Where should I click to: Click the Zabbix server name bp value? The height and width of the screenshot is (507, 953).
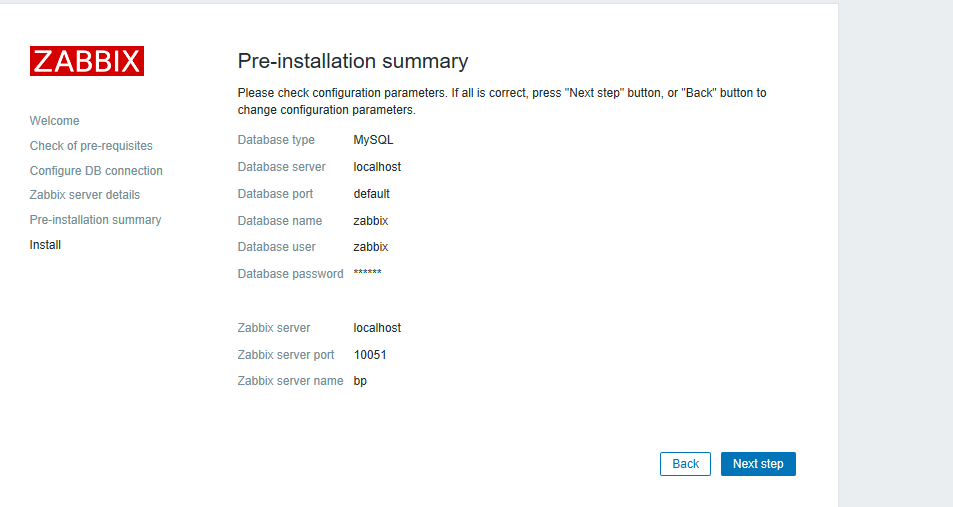(360, 381)
